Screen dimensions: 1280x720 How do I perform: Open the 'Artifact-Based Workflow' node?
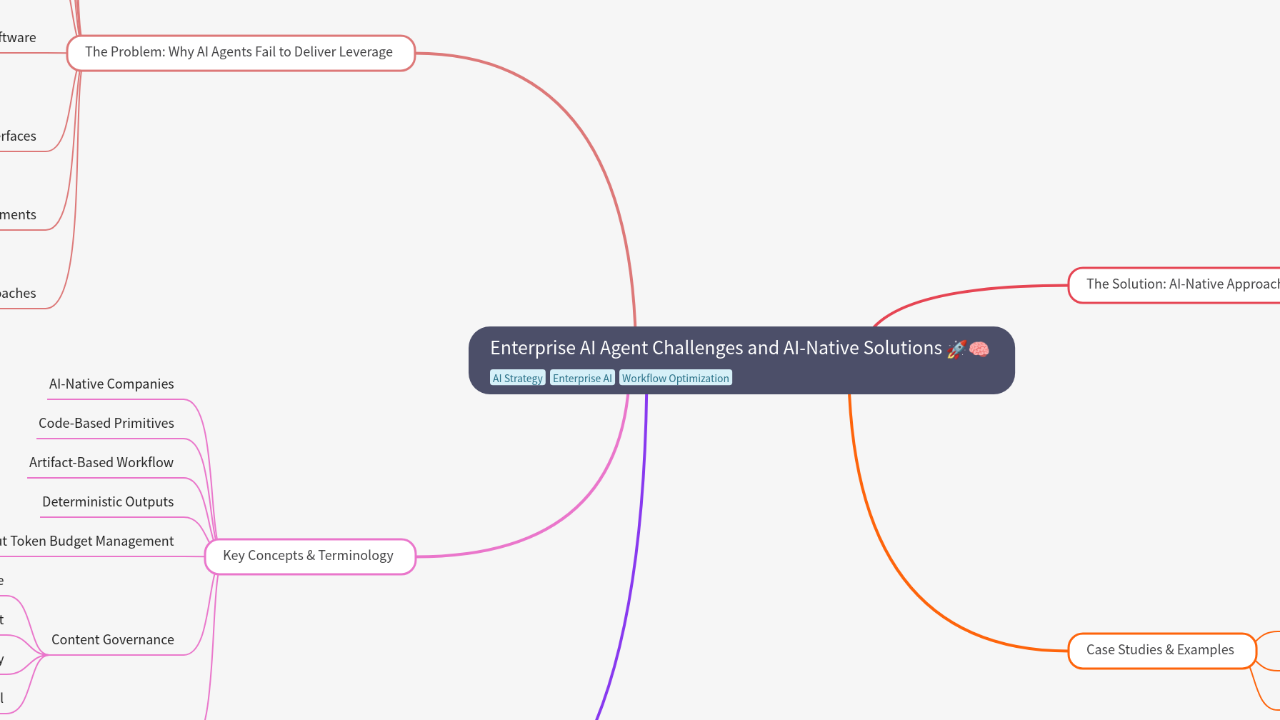pyautogui.click(x=102, y=462)
